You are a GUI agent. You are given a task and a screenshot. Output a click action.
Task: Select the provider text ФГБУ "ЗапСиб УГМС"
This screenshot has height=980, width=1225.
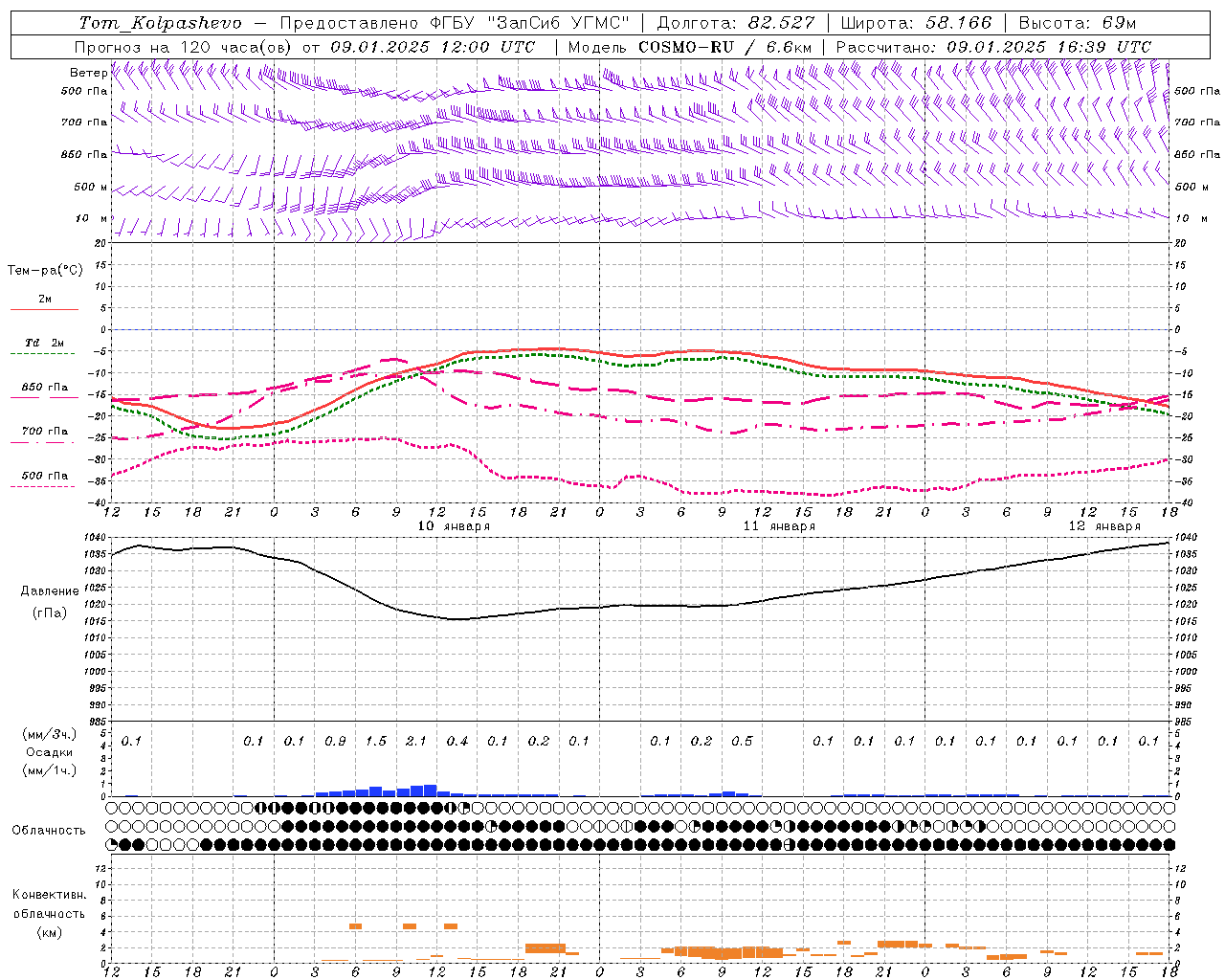pyautogui.click(x=529, y=23)
